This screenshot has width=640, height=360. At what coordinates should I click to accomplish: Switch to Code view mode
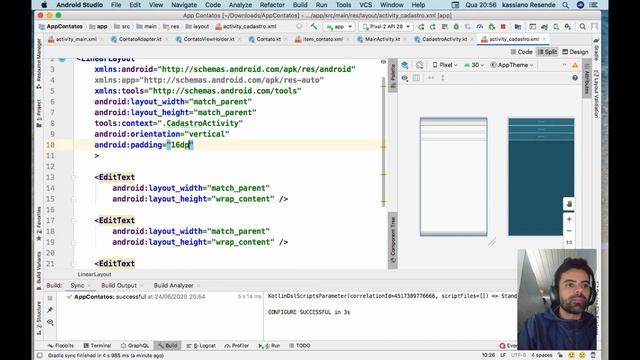coord(521,52)
